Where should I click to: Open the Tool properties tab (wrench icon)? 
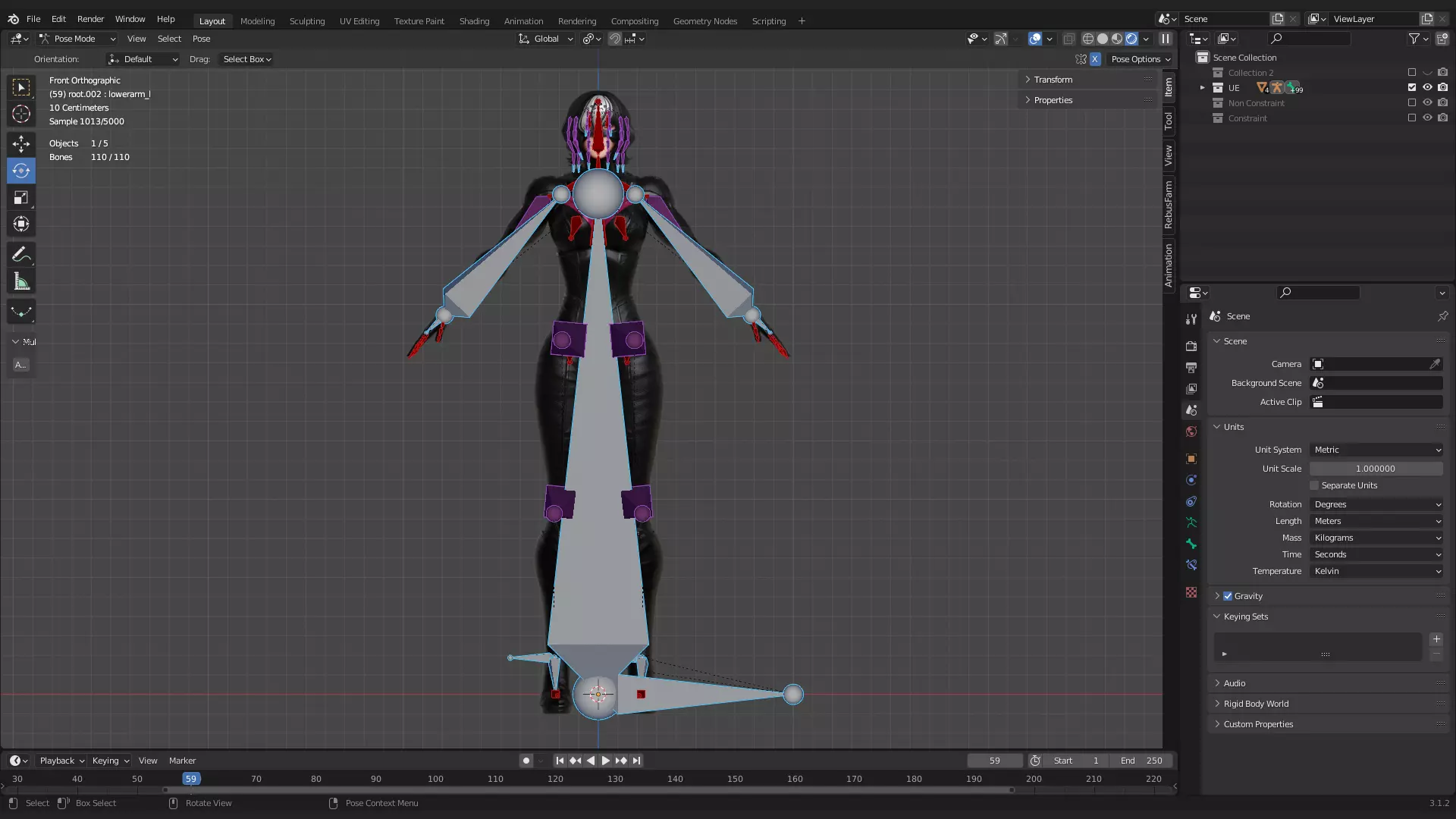1191,319
